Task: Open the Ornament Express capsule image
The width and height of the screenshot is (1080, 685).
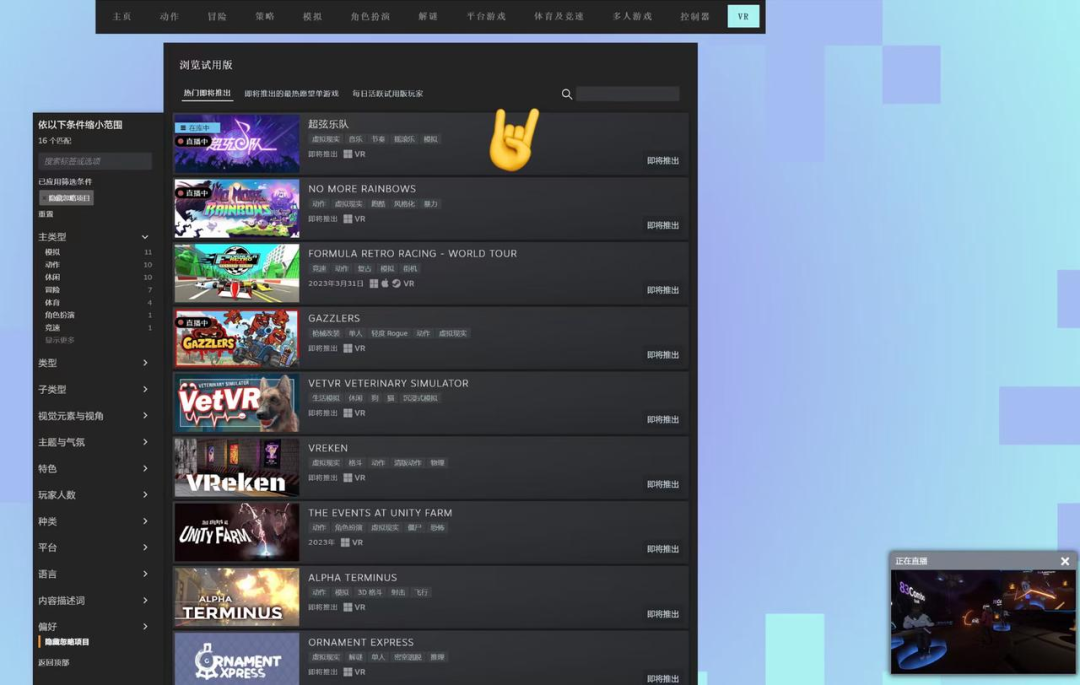Action: pyautogui.click(x=237, y=659)
